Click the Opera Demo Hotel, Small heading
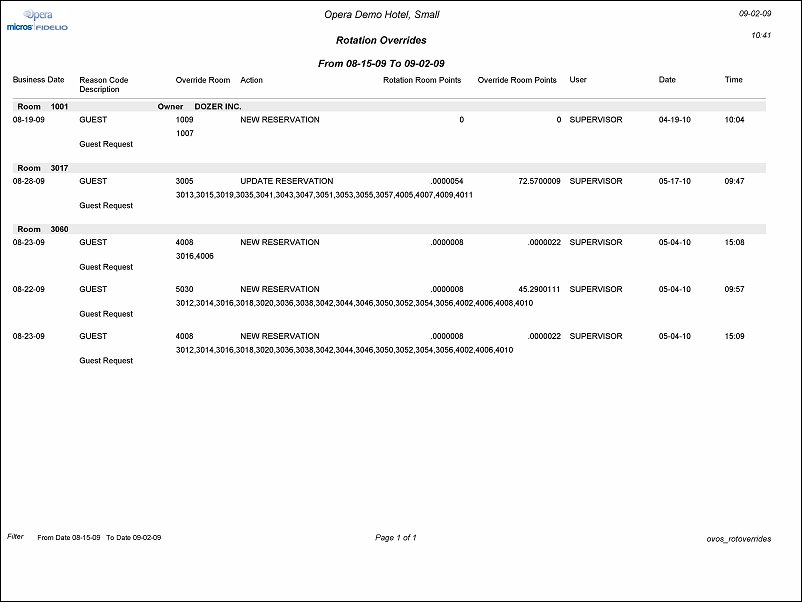Viewport: 802px width, 602px height. coord(382,15)
